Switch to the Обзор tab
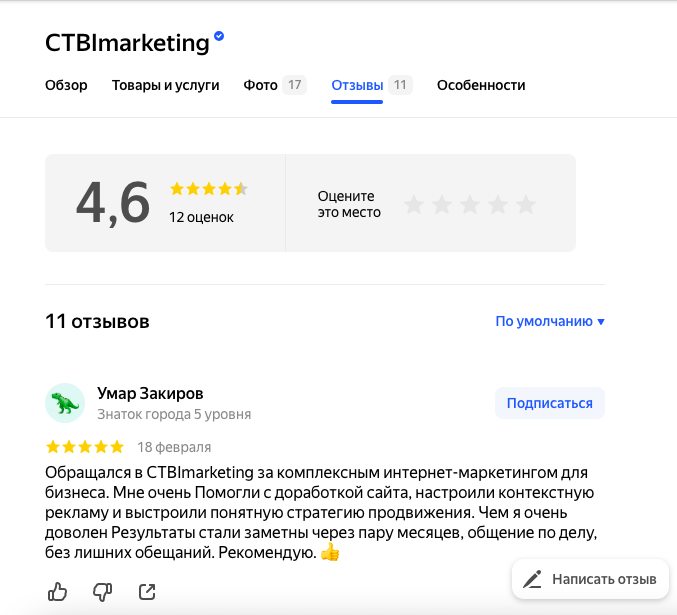677x615 pixels. 66,85
